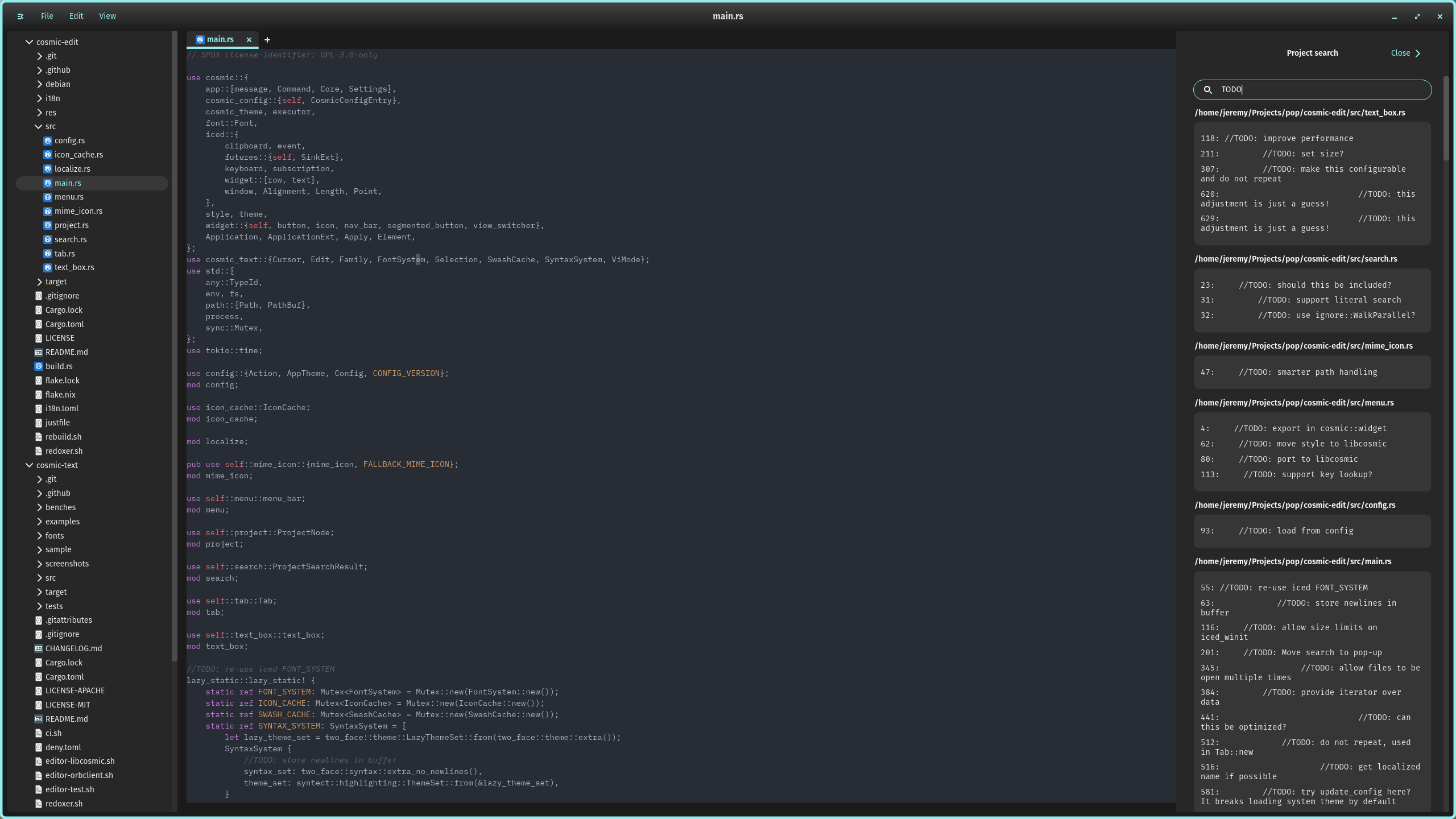Toggle the sidebar navigation icon
1456x819 pixels.
[20, 16]
